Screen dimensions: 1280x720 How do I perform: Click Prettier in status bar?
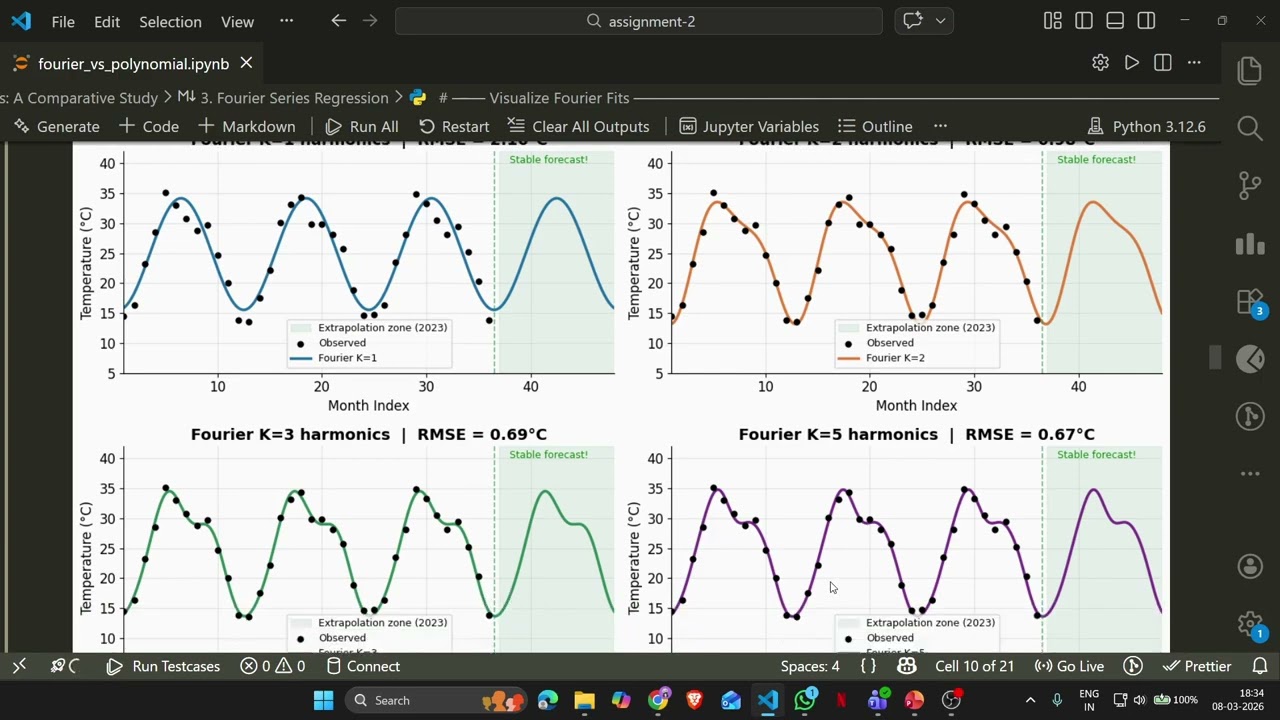(x=1198, y=666)
